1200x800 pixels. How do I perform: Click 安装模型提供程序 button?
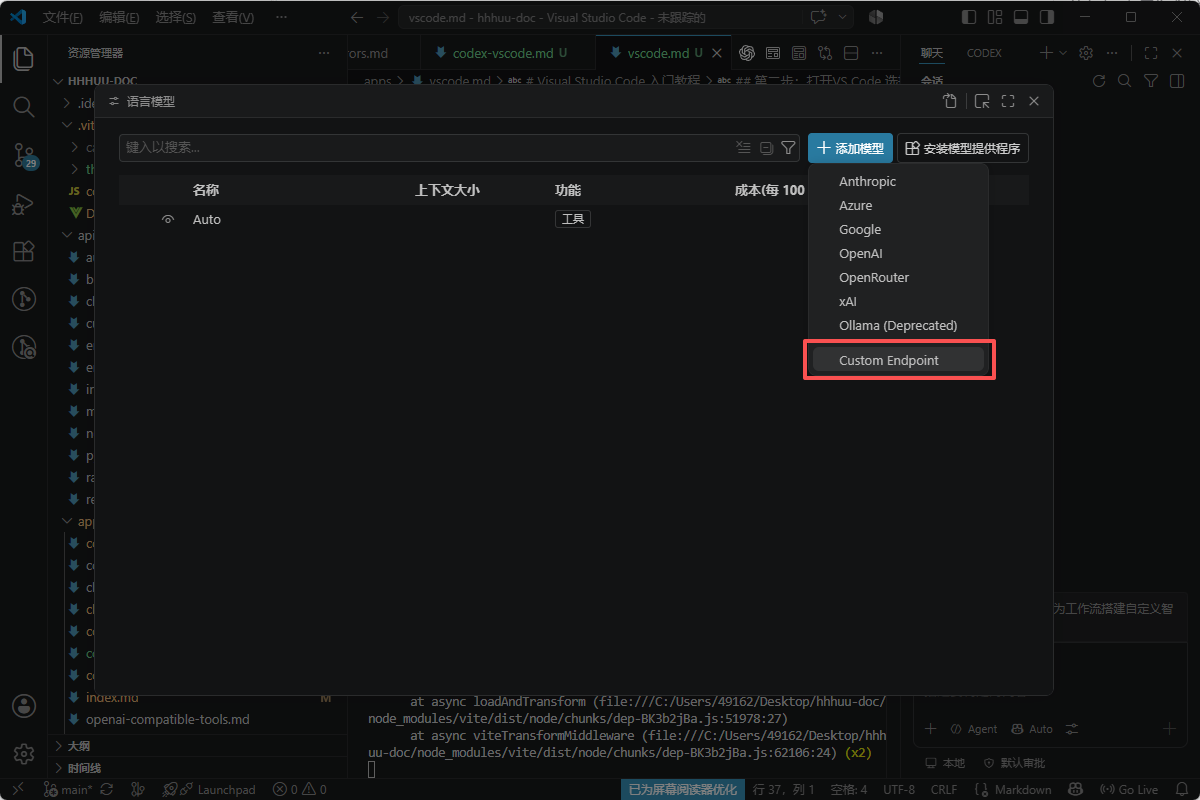(x=963, y=148)
